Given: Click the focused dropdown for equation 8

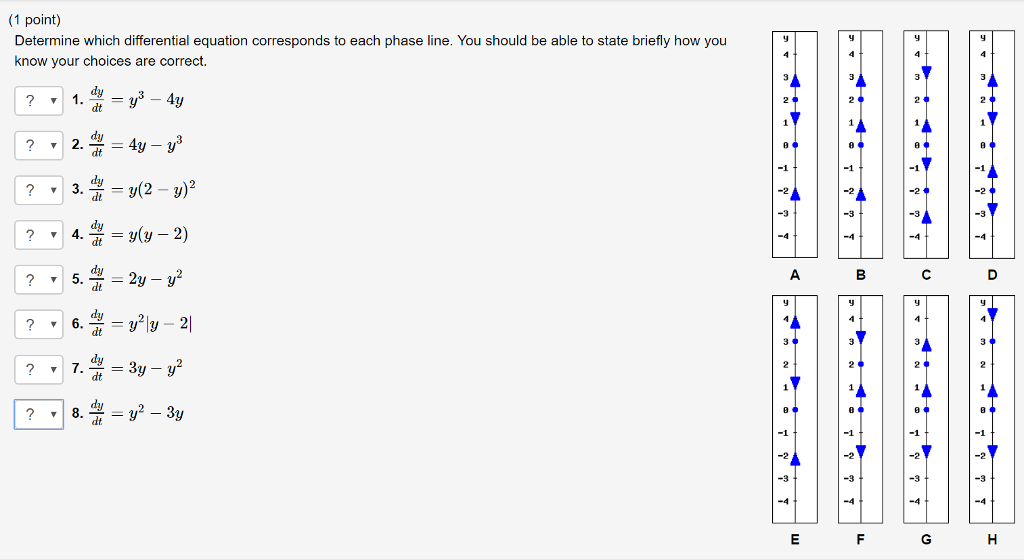Looking at the screenshot, I should click(39, 413).
